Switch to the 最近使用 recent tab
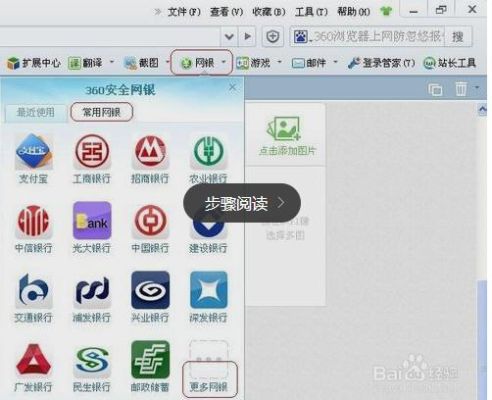This screenshot has width=492, height=400. tap(35, 112)
